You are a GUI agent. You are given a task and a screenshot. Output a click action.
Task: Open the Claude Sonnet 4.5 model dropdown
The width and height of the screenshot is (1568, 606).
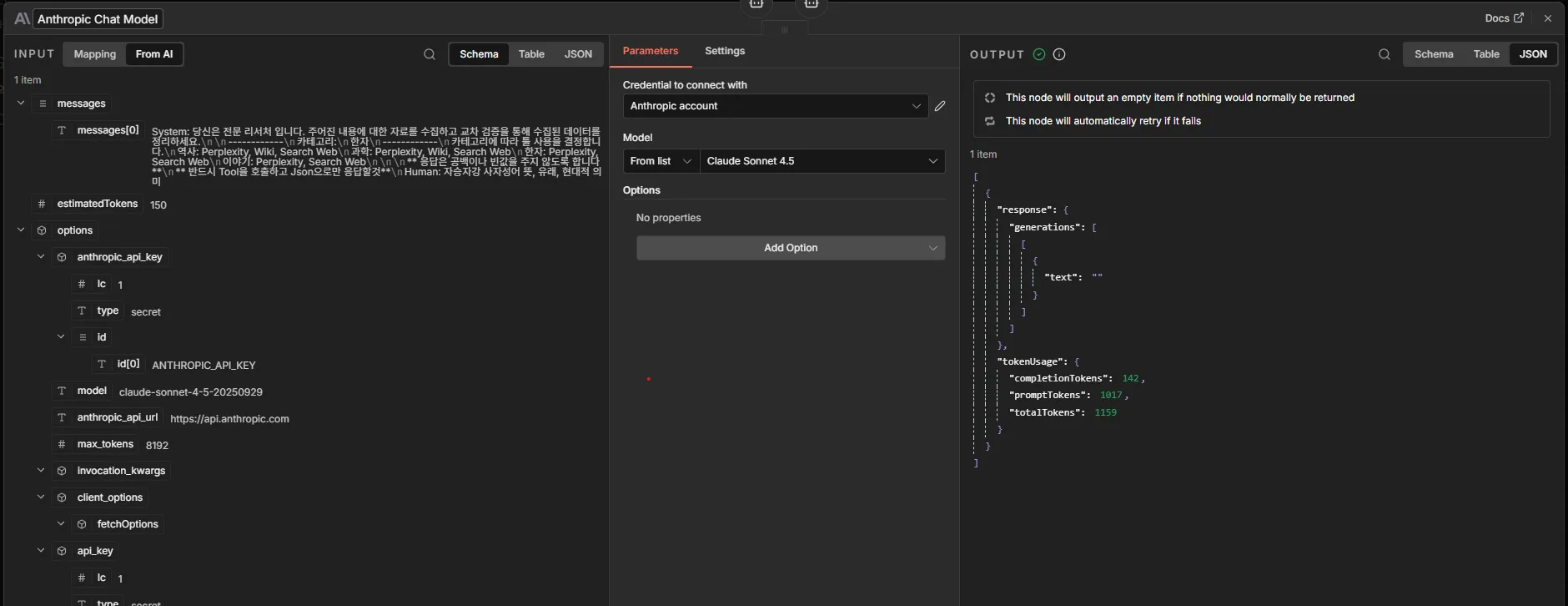[822, 161]
